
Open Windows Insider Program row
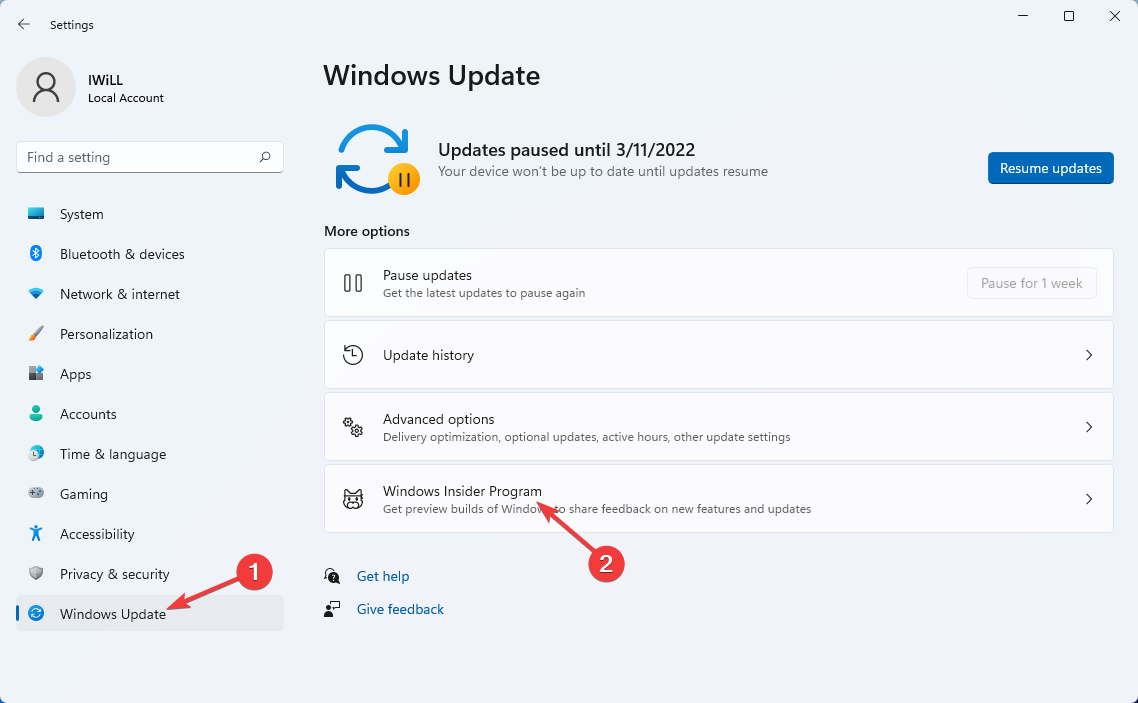(719, 498)
